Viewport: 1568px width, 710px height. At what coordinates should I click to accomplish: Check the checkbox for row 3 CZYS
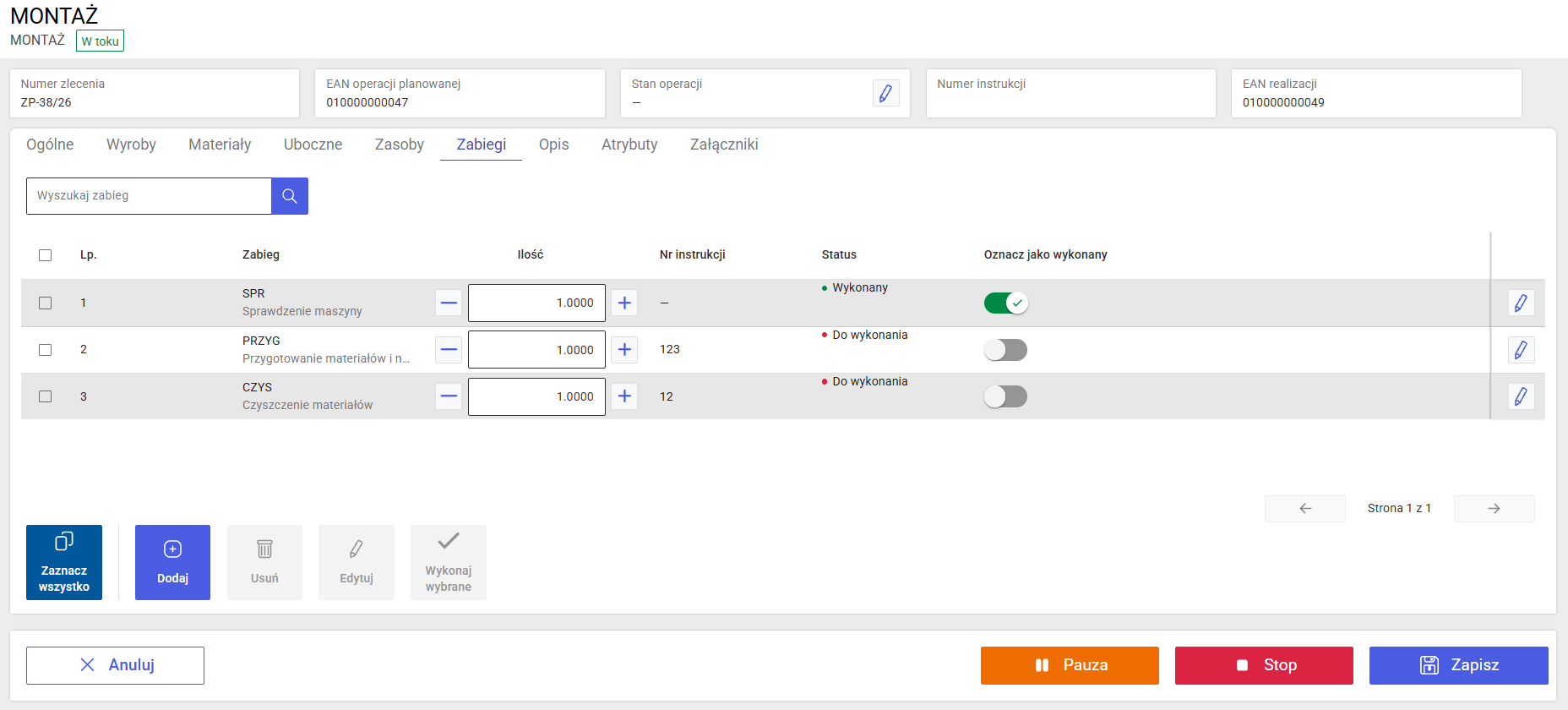tap(46, 396)
